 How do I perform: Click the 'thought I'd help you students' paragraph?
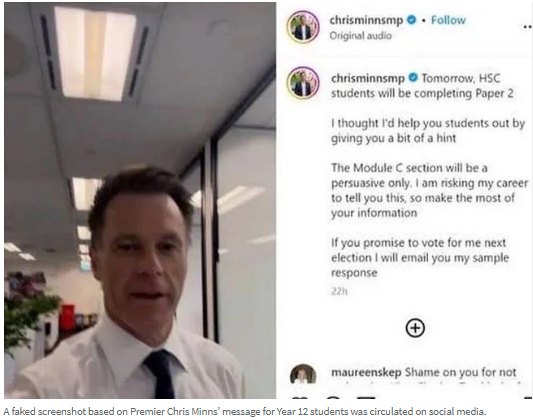click(x=428, y=130)
